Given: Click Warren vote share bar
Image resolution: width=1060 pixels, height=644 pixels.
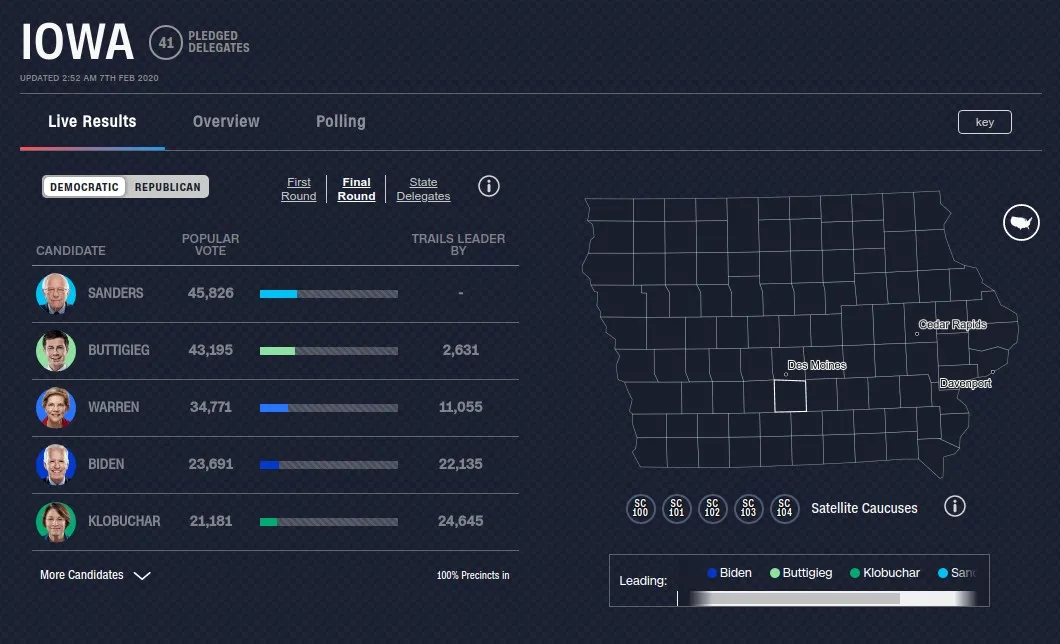Looking at the screenshot, I should (x=329, y=408).
